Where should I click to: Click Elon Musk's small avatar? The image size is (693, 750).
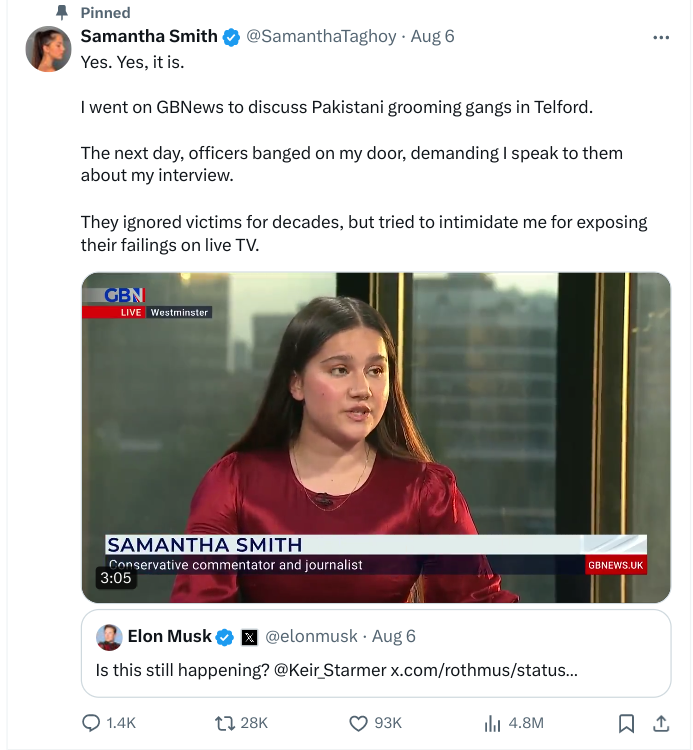(109, 637)
